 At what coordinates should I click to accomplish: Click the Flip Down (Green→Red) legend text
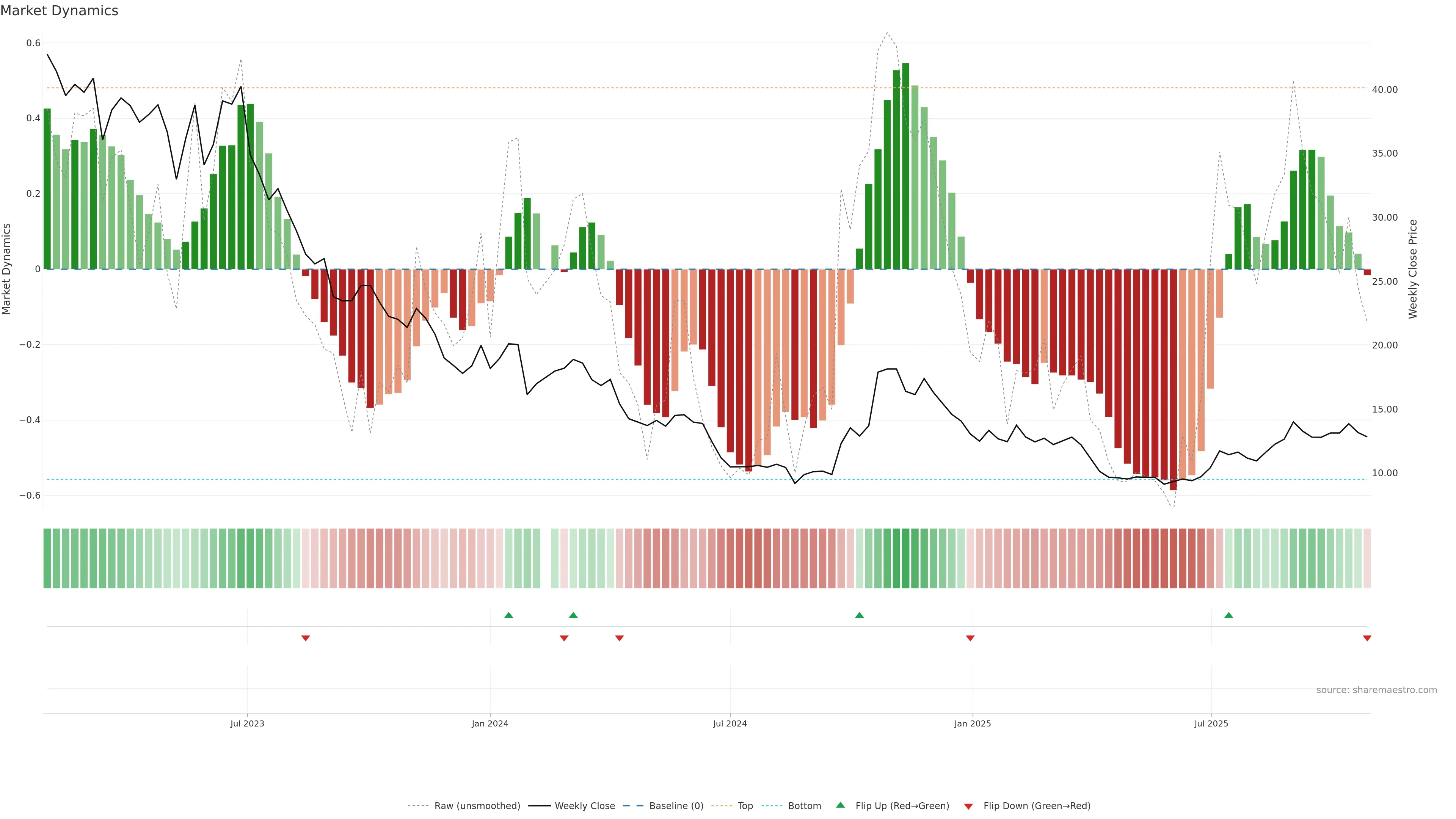click(1037, 805)
